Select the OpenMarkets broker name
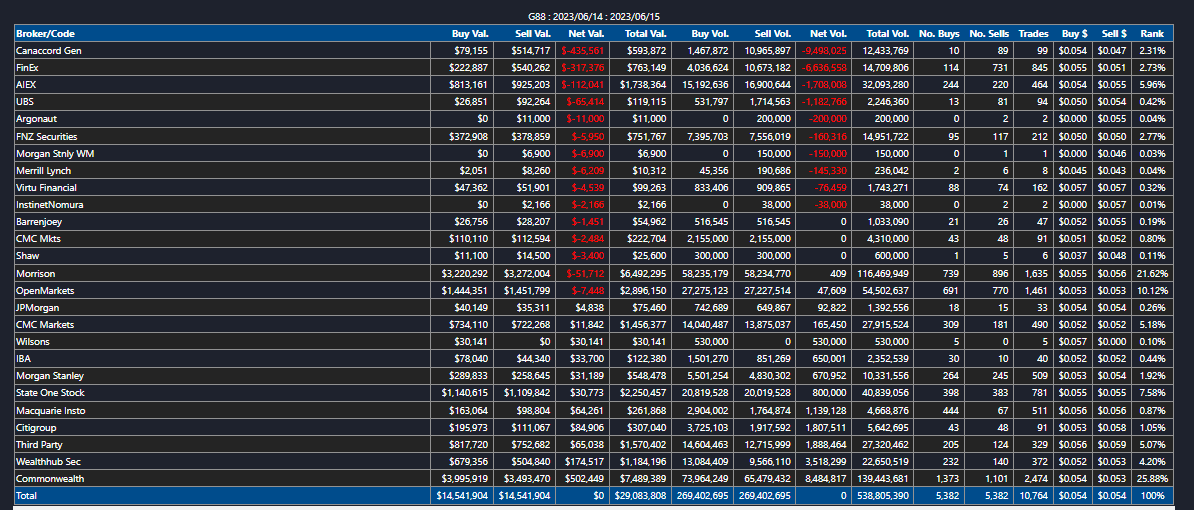The width and height of the screenshot is (1194, 510). pyautogui.click(x=43, y=290)
